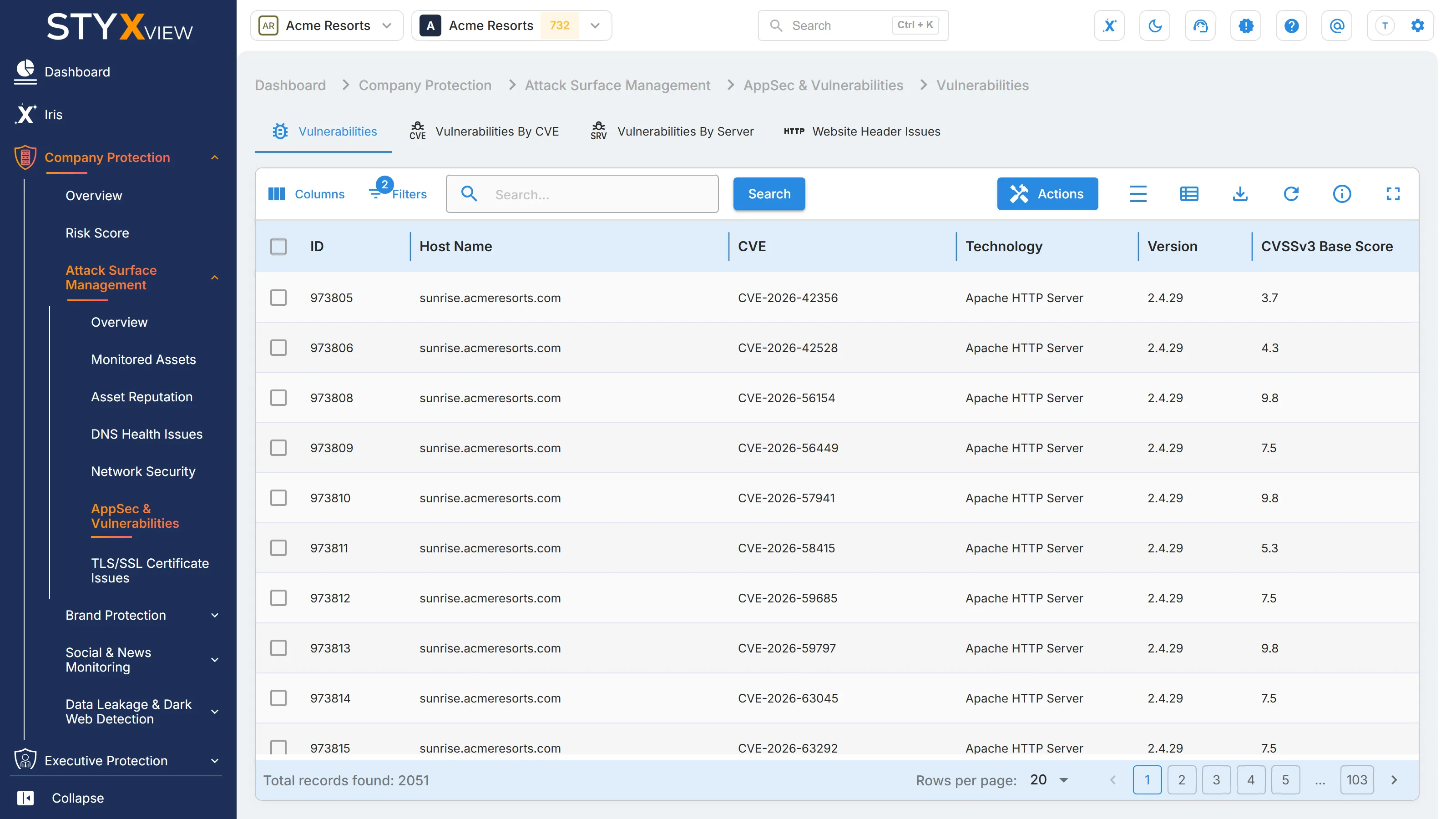Check the row 973813 checkbox
This screenshot has height=819, width=1456.
click(278, 648)
